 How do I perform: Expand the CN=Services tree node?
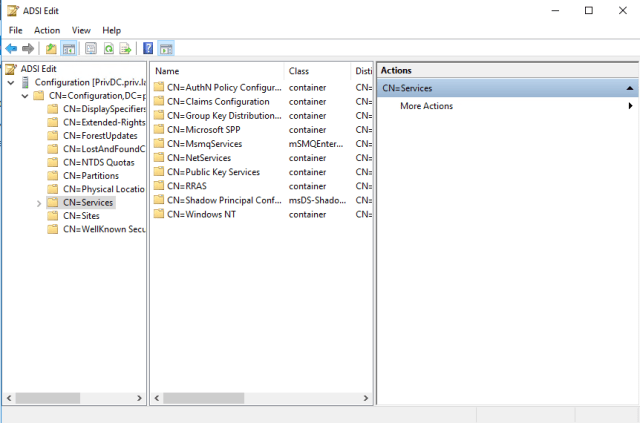point(39,203)
